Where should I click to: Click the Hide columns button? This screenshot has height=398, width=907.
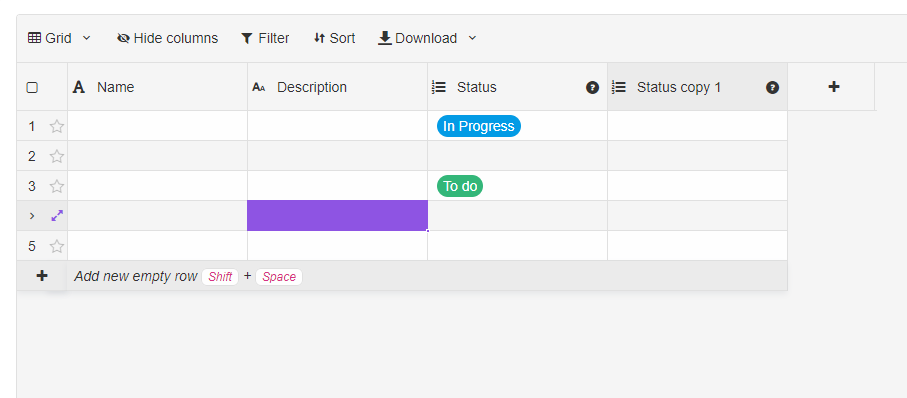click(167, 38)
